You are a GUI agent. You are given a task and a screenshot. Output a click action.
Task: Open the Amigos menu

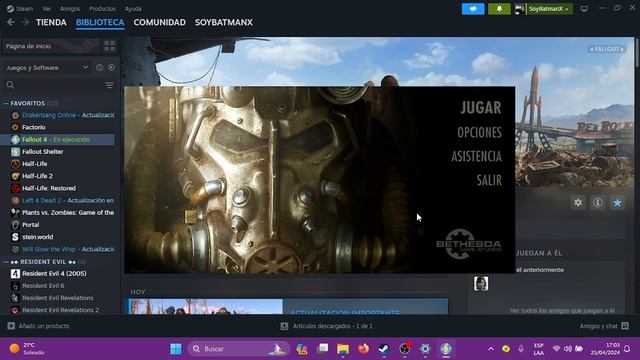70,9
